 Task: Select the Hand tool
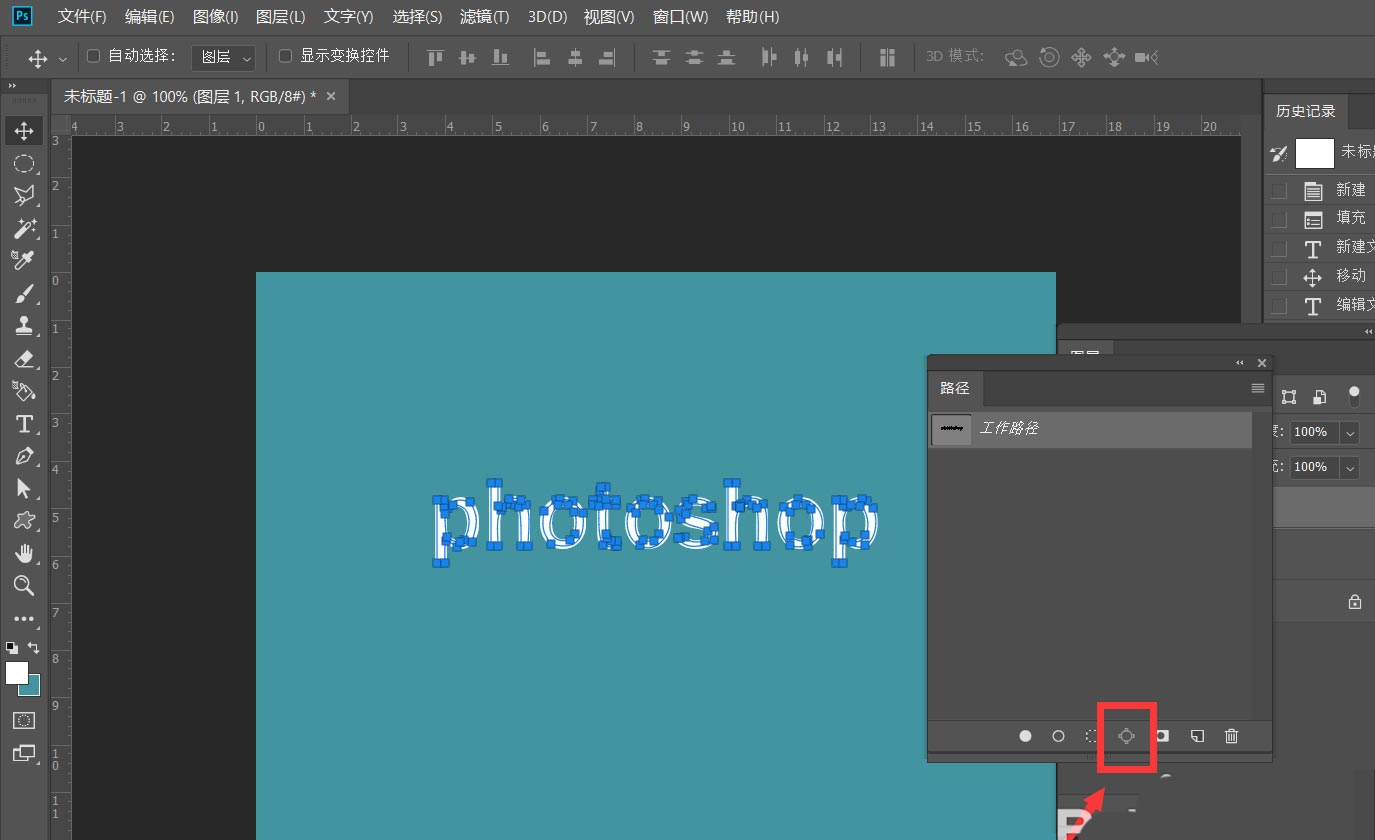click(x=24, y=553)
